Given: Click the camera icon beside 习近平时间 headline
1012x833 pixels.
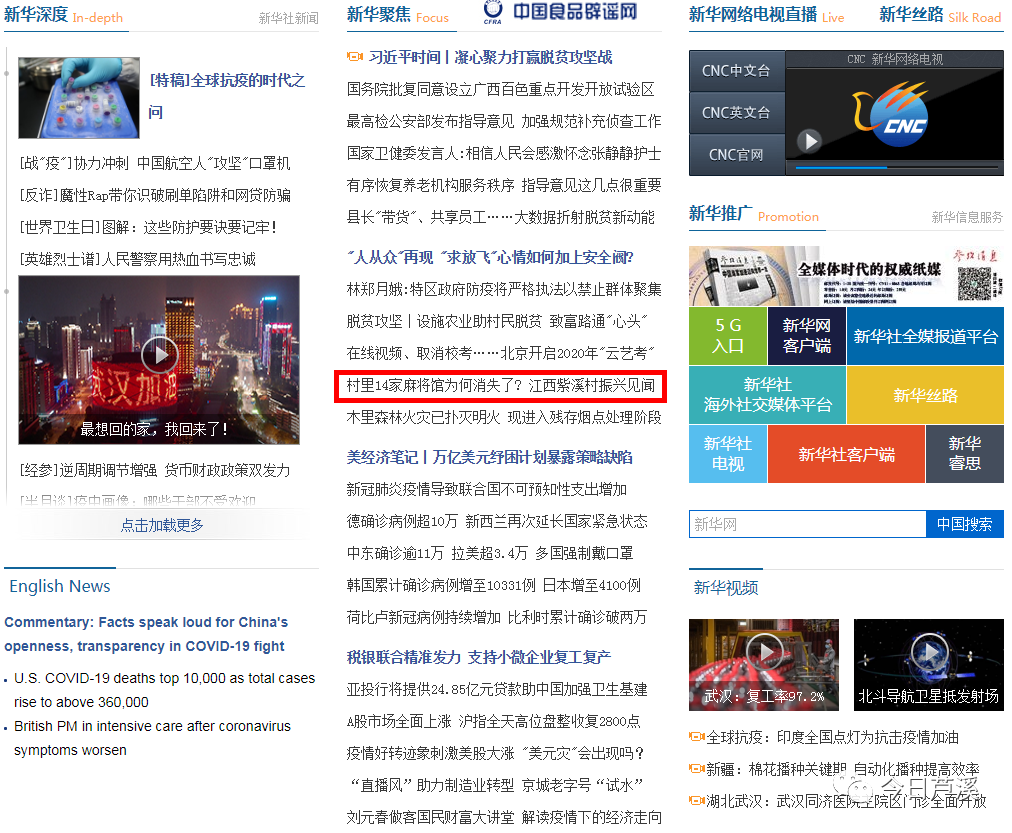Looking at the screenshot, I should tap(355, 57).
